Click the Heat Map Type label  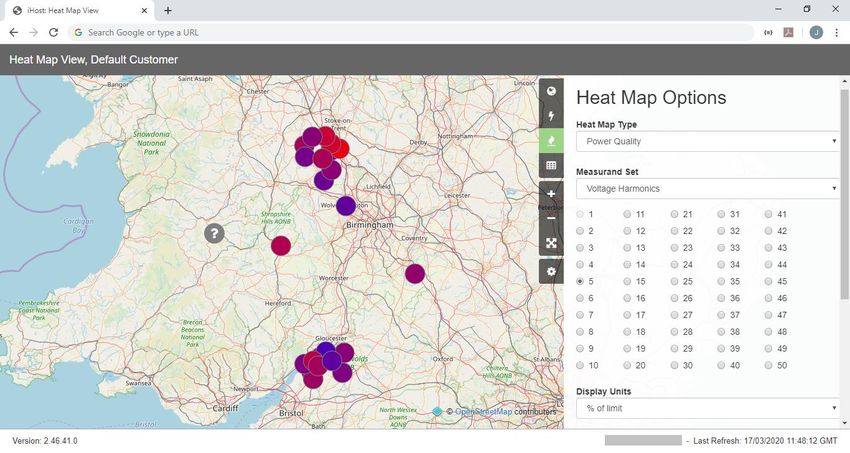click(x=607, y=125)
